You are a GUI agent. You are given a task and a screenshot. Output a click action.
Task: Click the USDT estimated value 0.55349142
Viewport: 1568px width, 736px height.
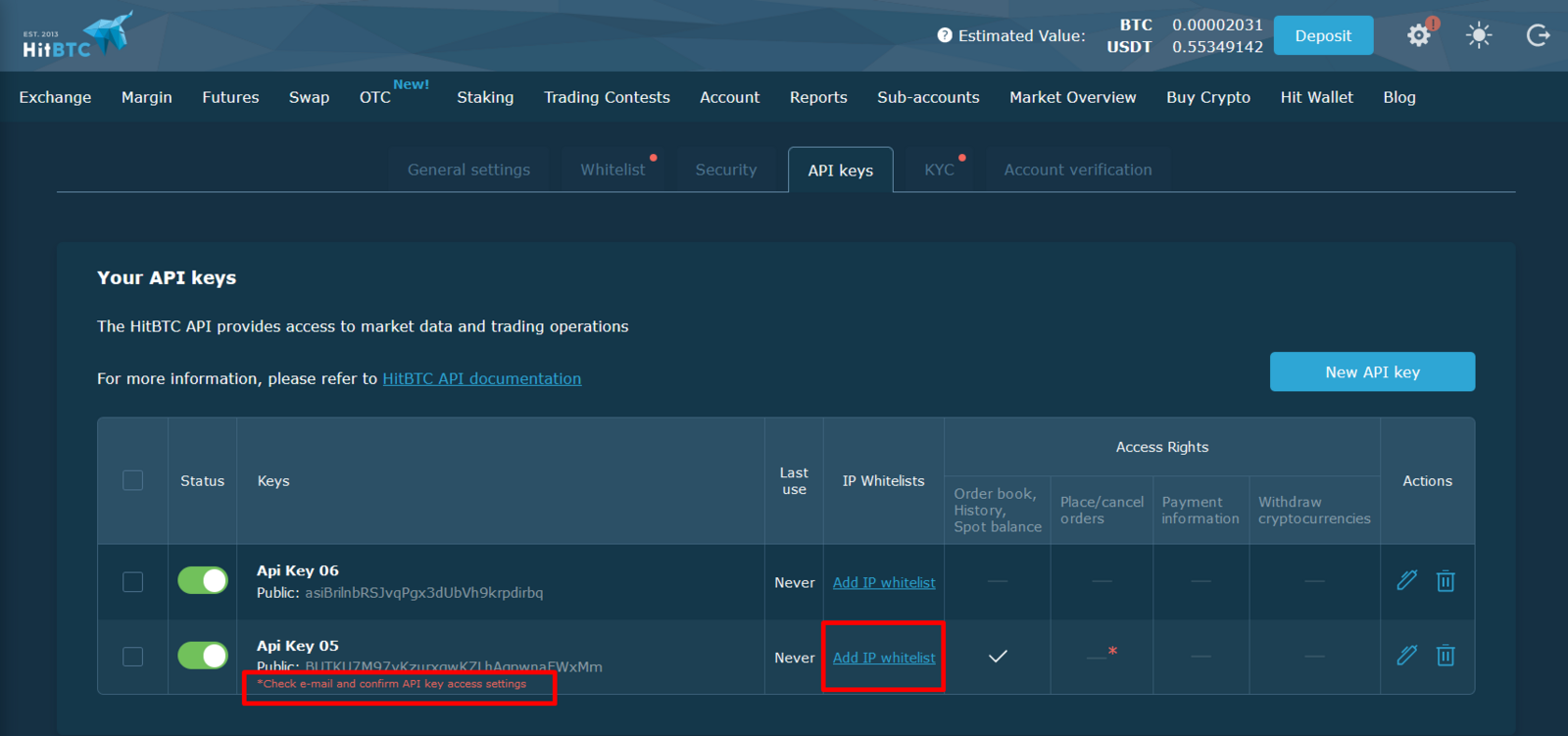[x=1217, y=46]
